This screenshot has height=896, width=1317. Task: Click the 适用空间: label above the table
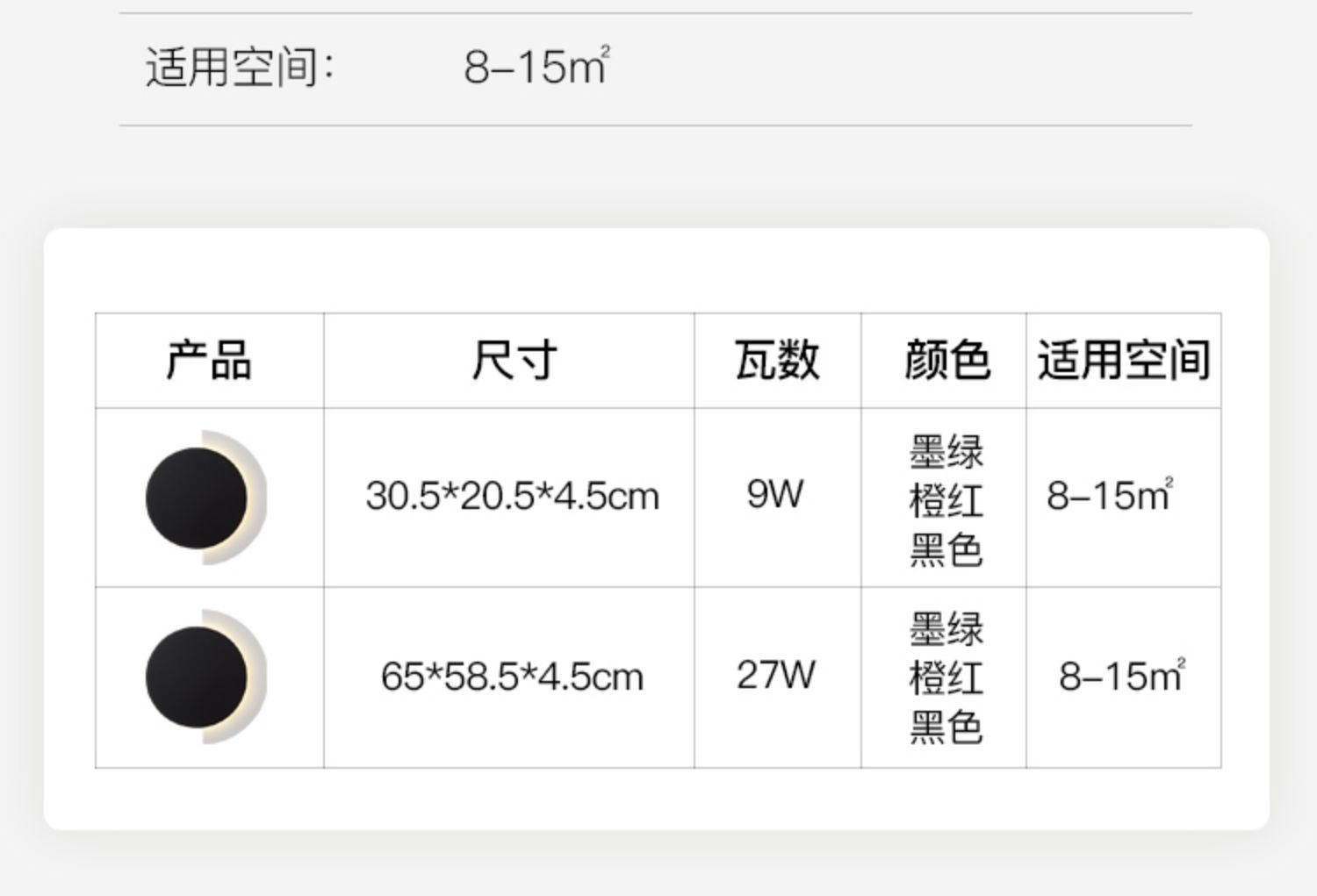pyautogui.click(x=240, y=67)
